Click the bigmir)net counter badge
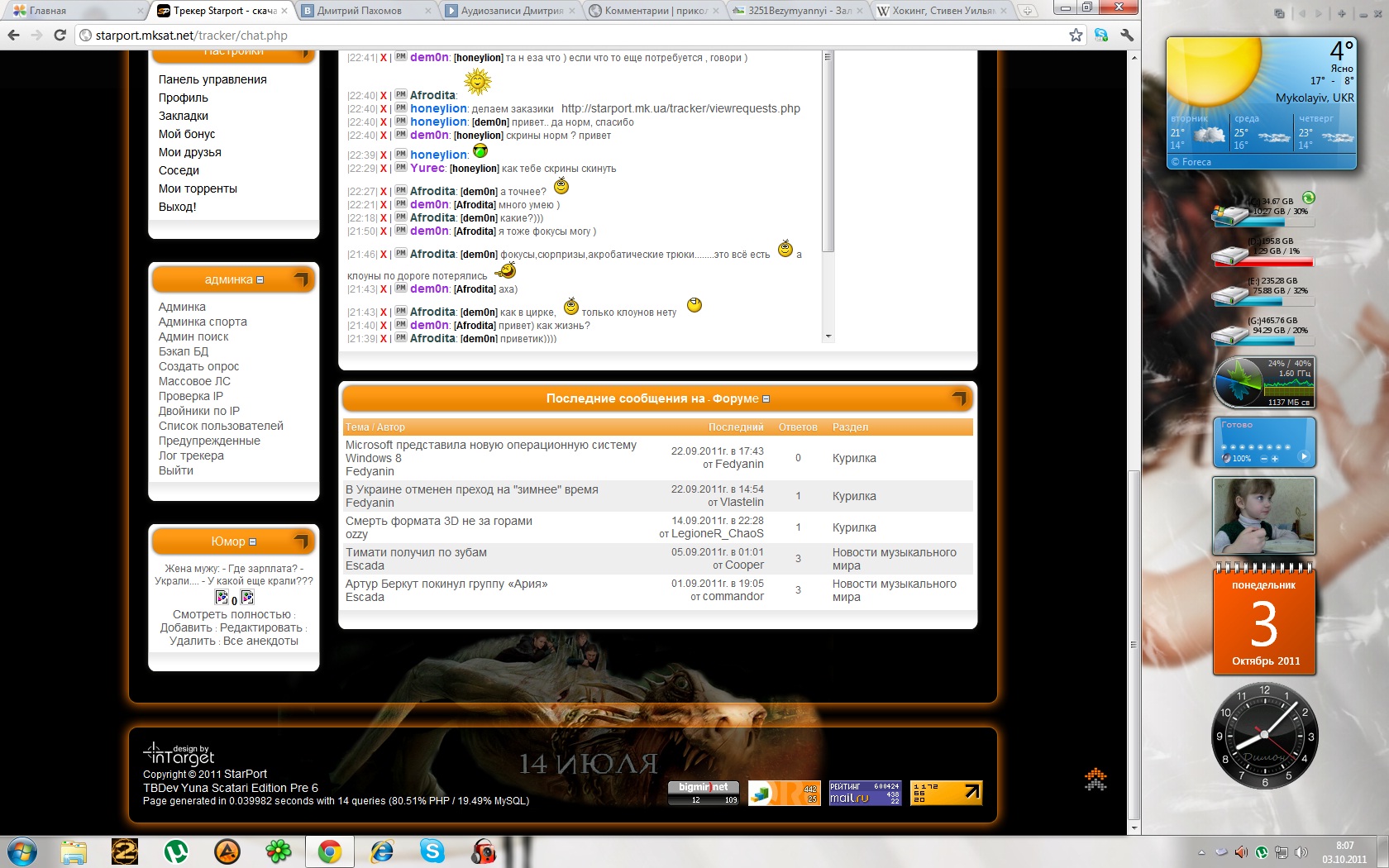The width and height of the screenshot is (1389, 868). (x=704, y=793)
